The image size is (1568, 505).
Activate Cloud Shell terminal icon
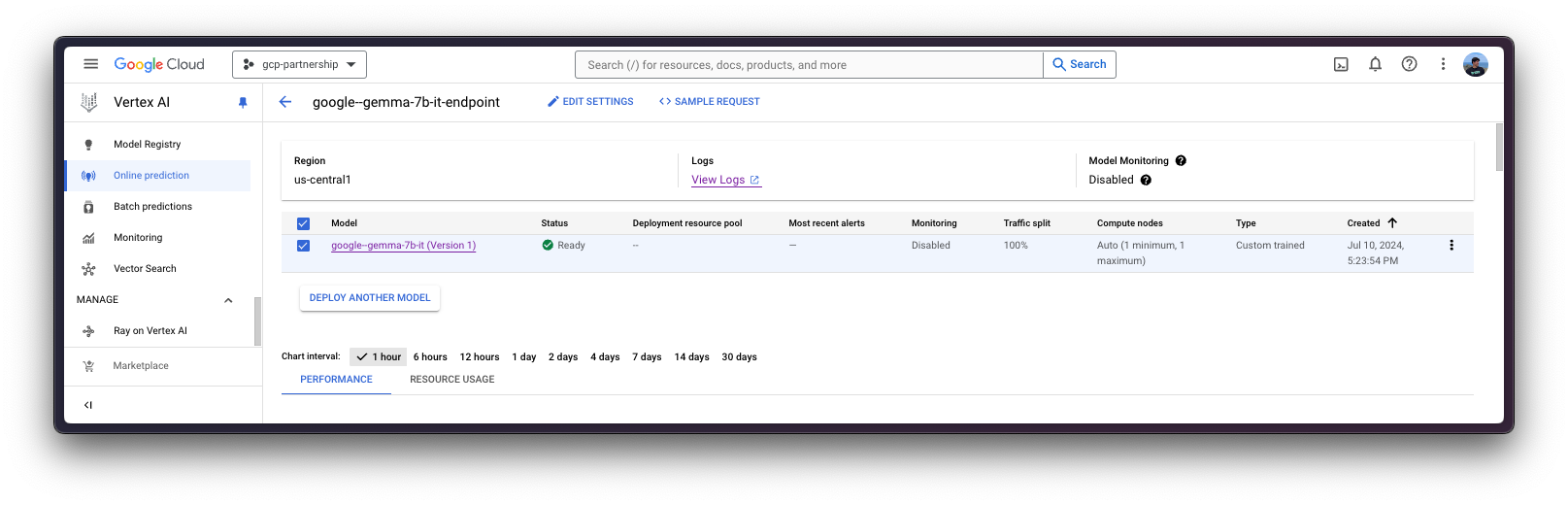tap(1341, 64)
